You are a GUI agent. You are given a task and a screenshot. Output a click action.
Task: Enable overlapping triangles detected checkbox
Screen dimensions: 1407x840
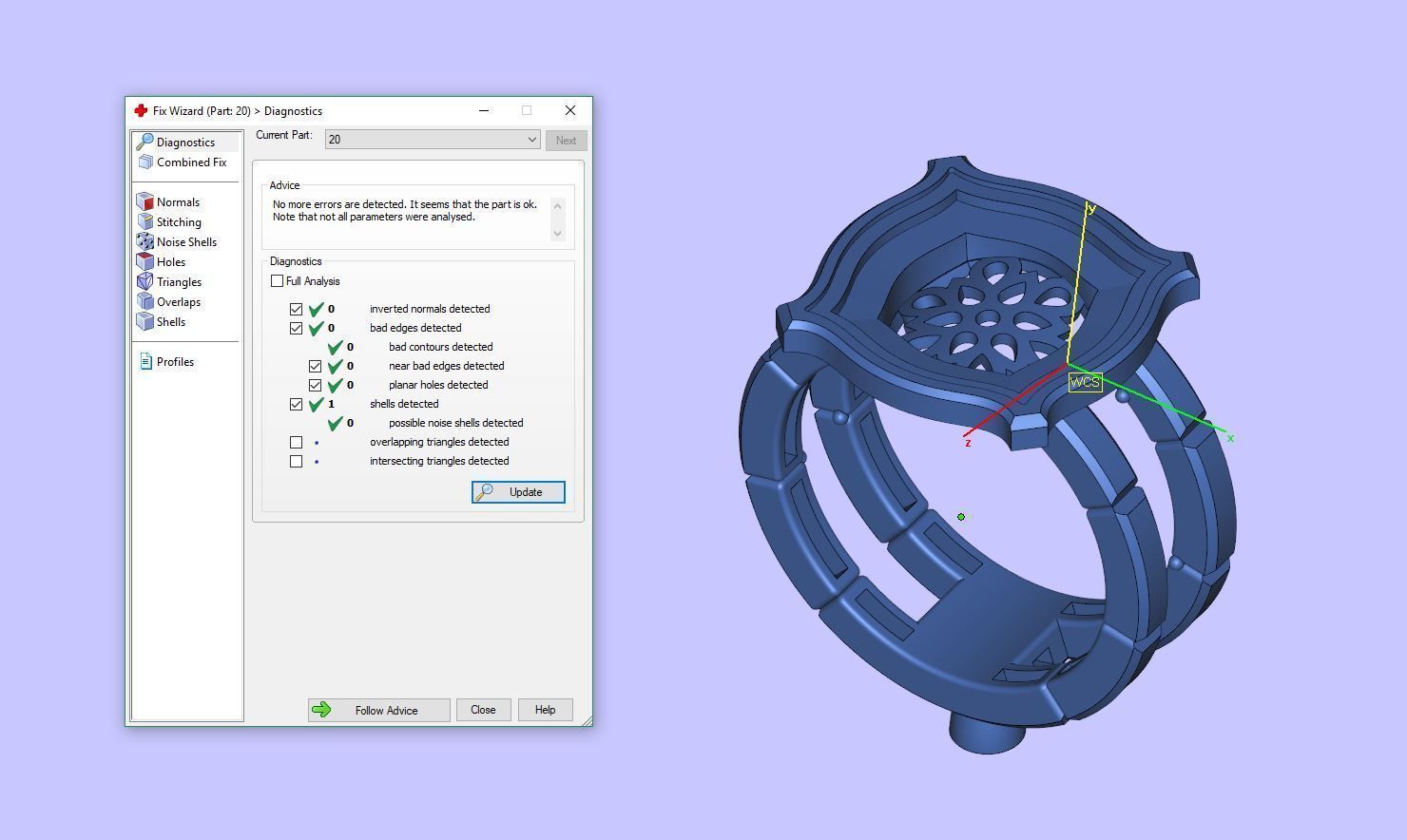click(296, 442)
